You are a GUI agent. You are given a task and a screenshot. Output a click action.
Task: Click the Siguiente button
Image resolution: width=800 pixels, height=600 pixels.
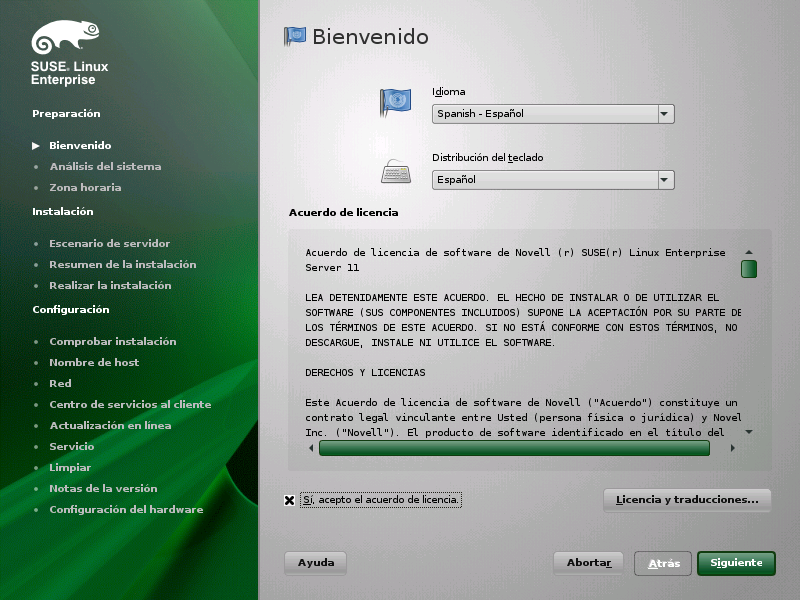(x=736, y=563)
